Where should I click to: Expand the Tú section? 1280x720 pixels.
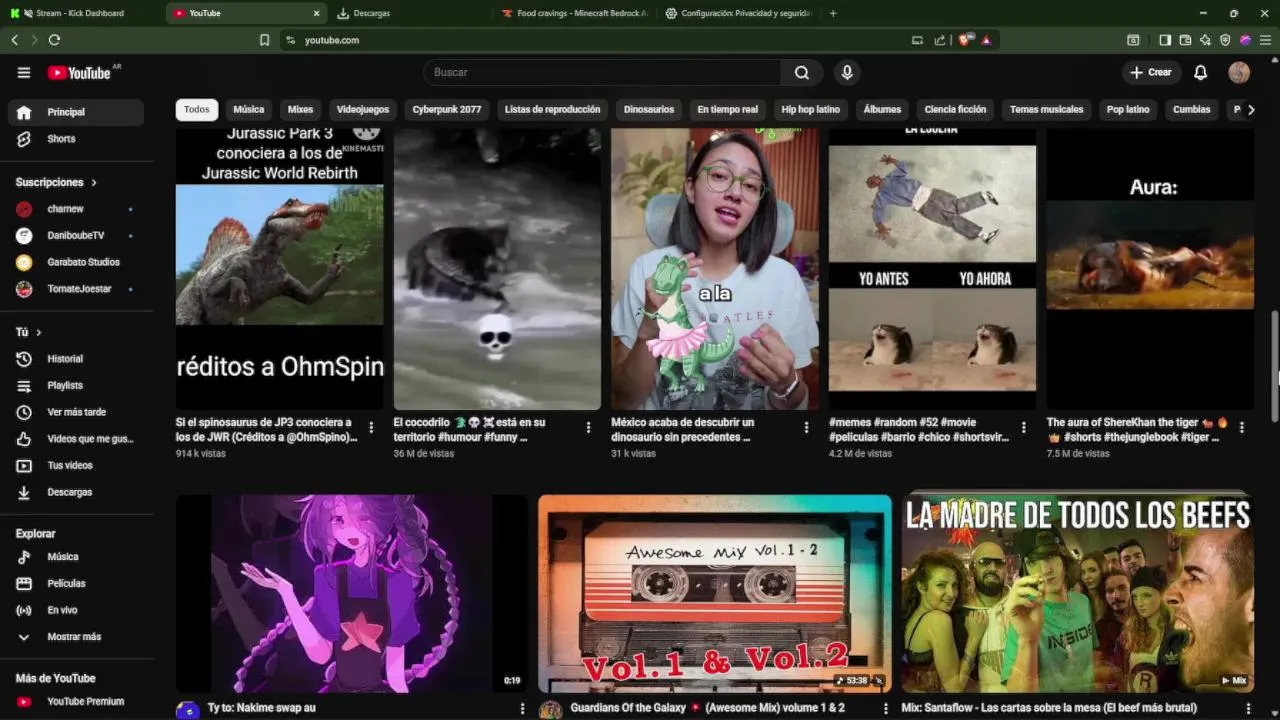click(x=29, y=332)
